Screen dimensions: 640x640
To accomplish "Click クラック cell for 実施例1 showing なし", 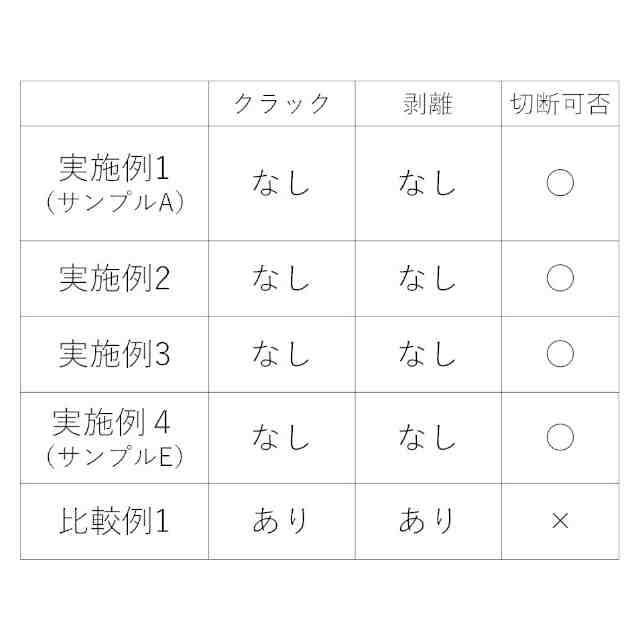I will tap(281, 183).
